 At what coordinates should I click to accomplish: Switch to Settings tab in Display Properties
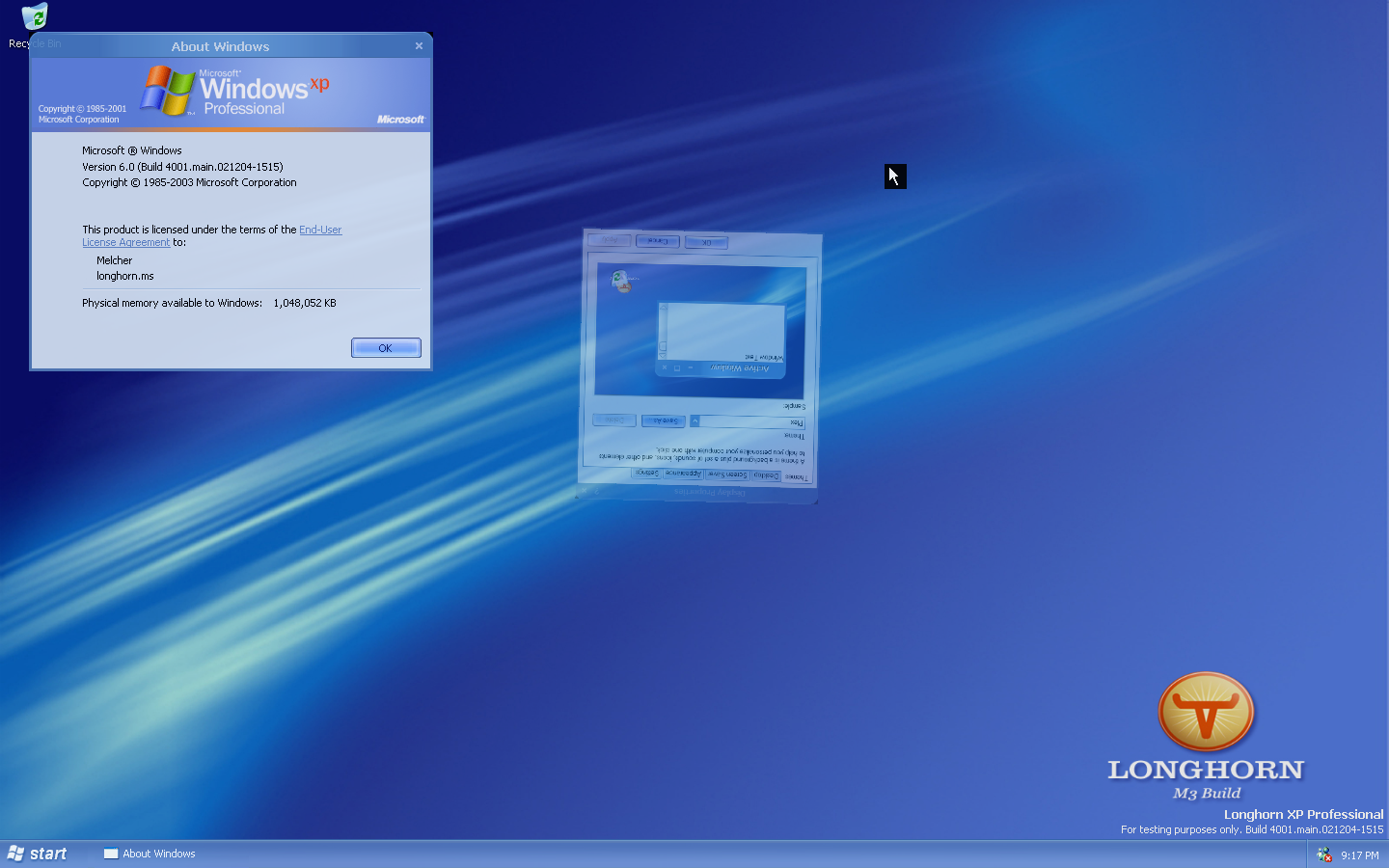point(647,473)
